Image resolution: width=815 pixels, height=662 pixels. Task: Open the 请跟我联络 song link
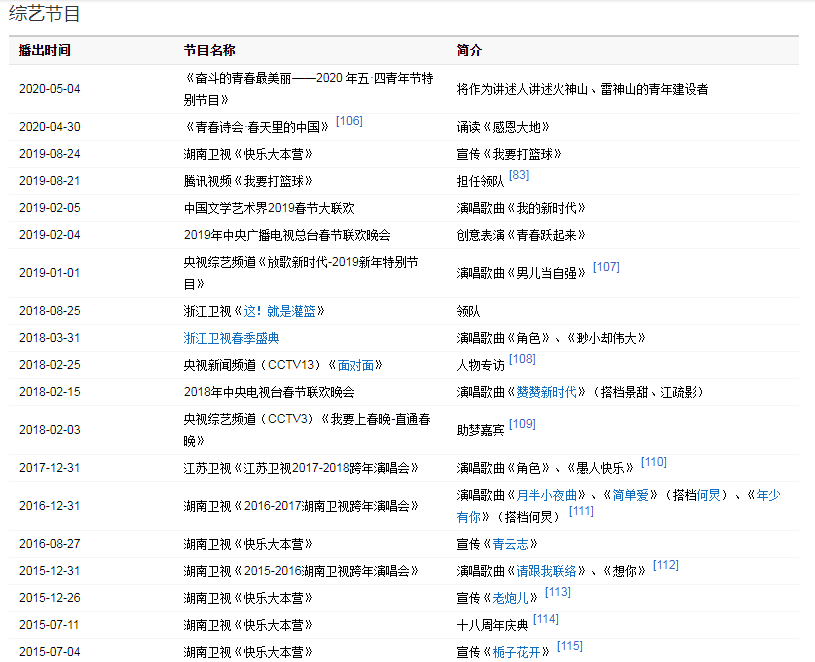click(x=546, y=571)
